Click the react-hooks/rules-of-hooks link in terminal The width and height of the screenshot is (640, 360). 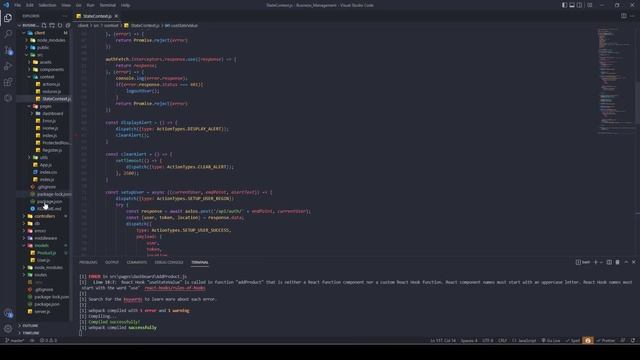(x=175, y=288)
